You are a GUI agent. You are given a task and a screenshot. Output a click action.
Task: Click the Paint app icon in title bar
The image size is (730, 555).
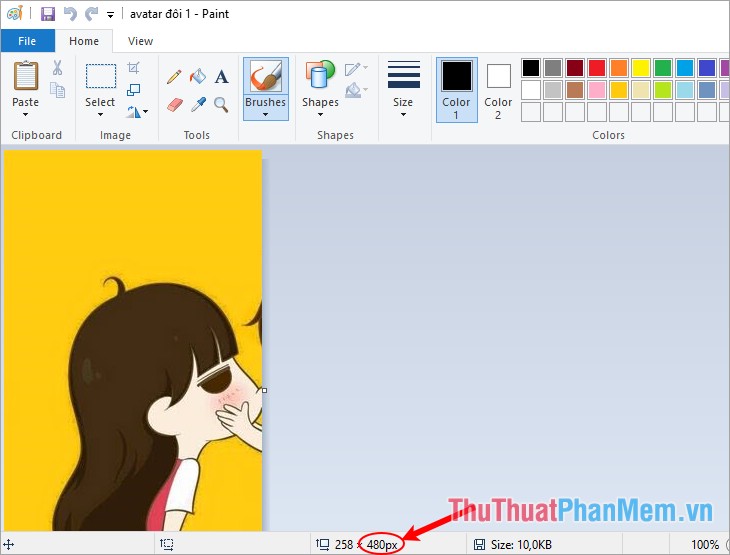(x=15, y=13)
